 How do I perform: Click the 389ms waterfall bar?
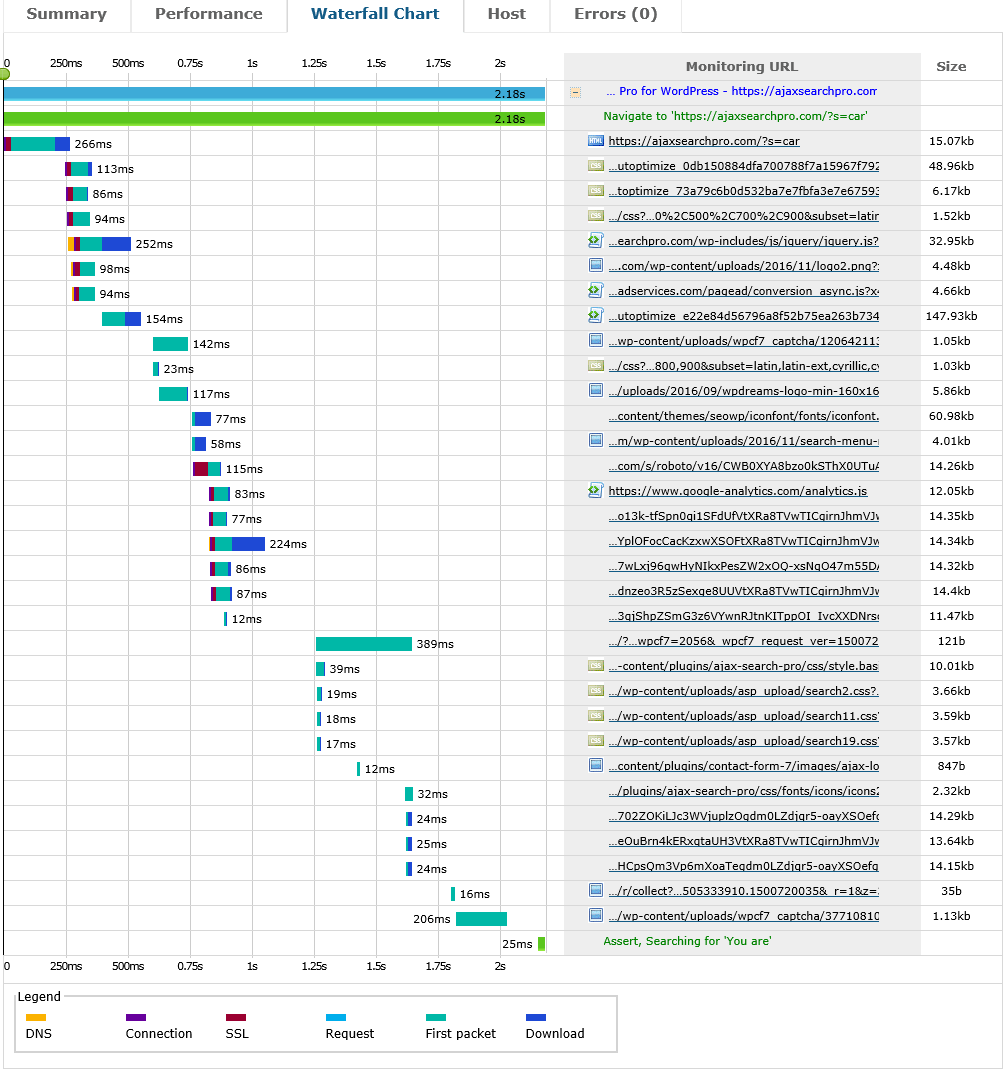coord(365,644)
